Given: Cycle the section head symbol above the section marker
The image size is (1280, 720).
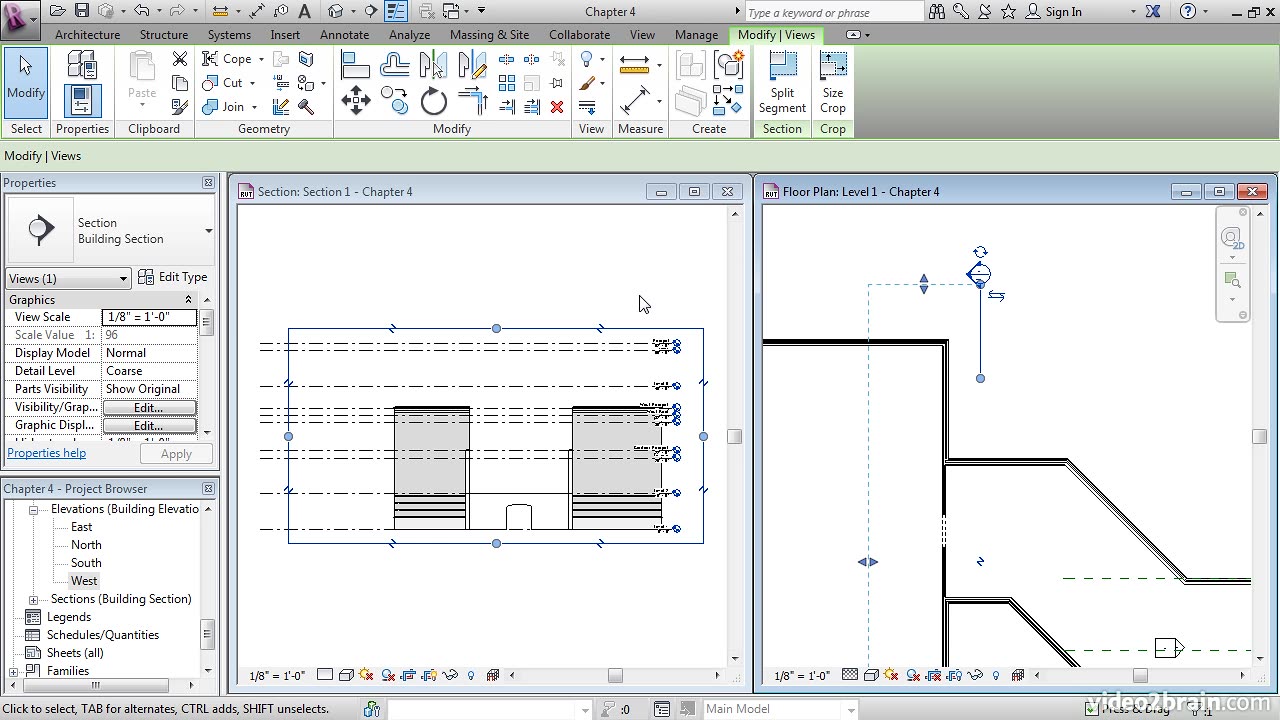Looking at the screenshot, I should click(x=980, y=252).
